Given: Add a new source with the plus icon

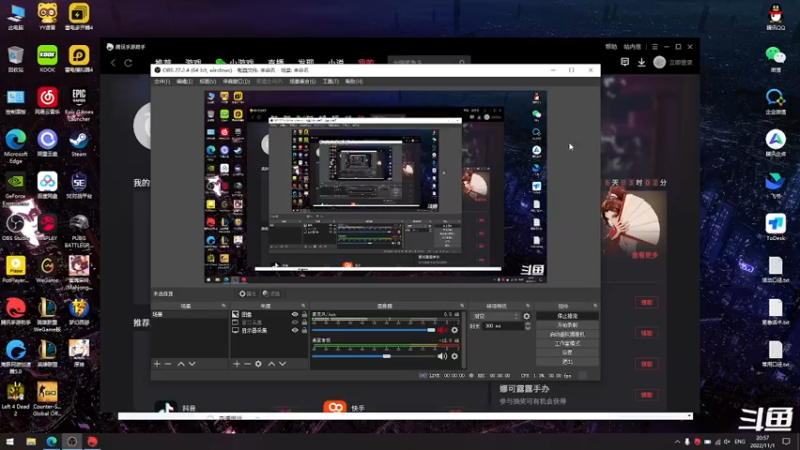Looking at the screenshot, I should tap(236, 364).
